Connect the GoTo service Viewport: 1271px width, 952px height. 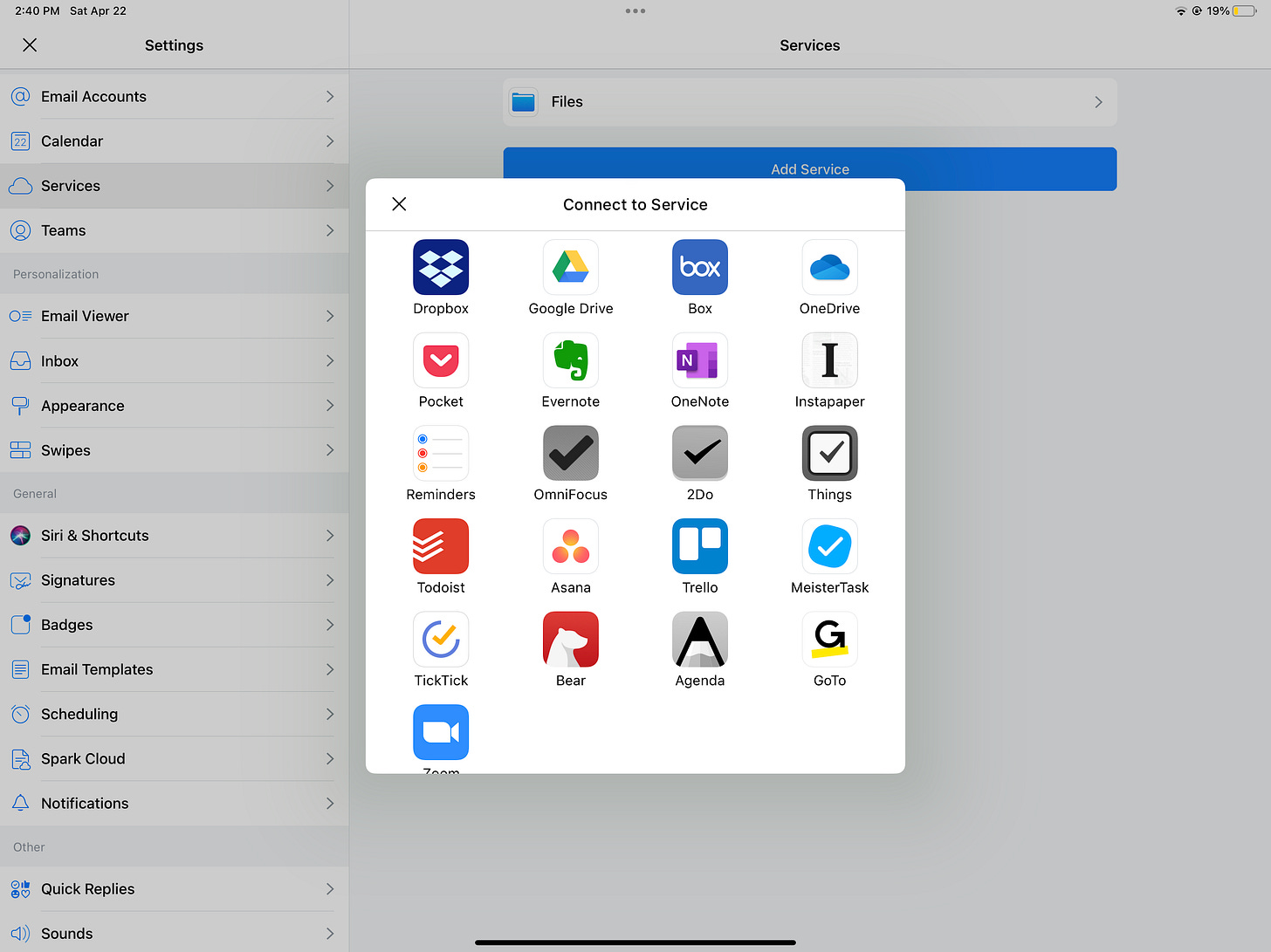pyautogui.click(x=829, y=640)
